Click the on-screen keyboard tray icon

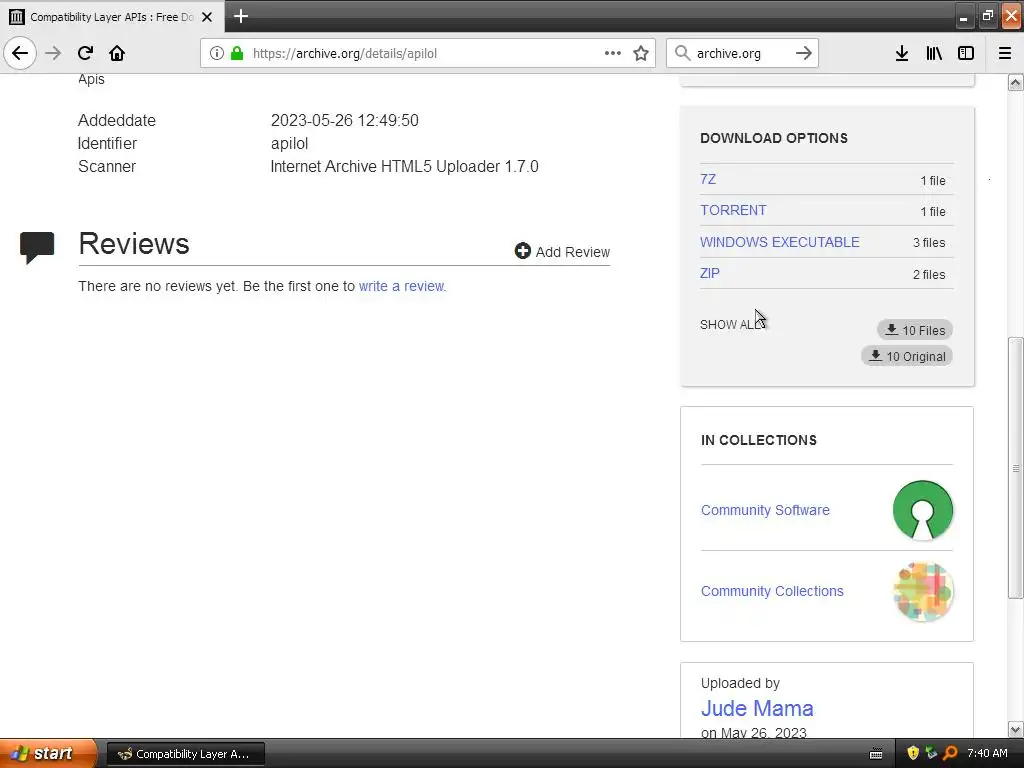[876, 754]
